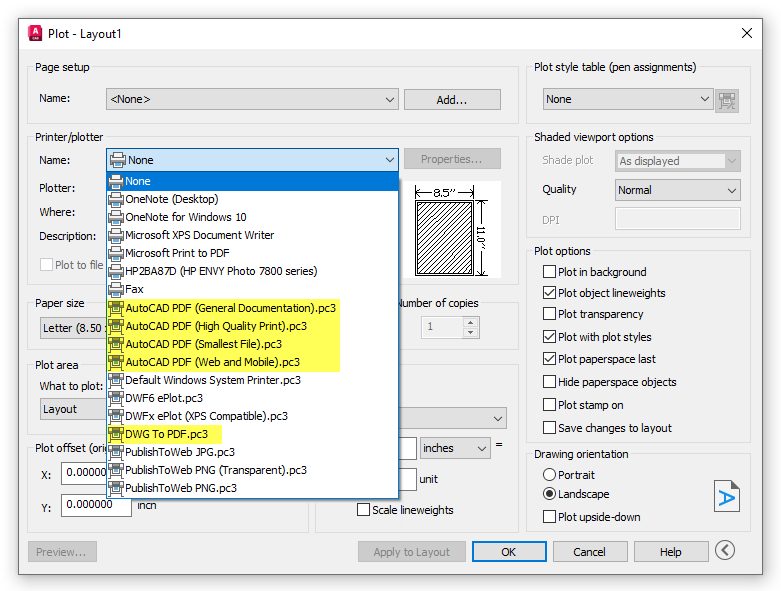The width and height of the screenshot is (781, 591).
Task: Click the Cancel button
Action: point(590,552)
